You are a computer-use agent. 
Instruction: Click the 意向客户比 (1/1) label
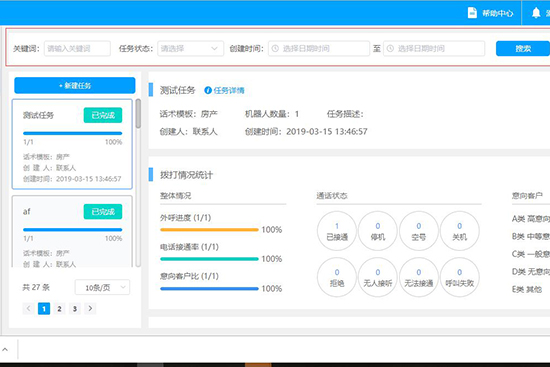189,276
